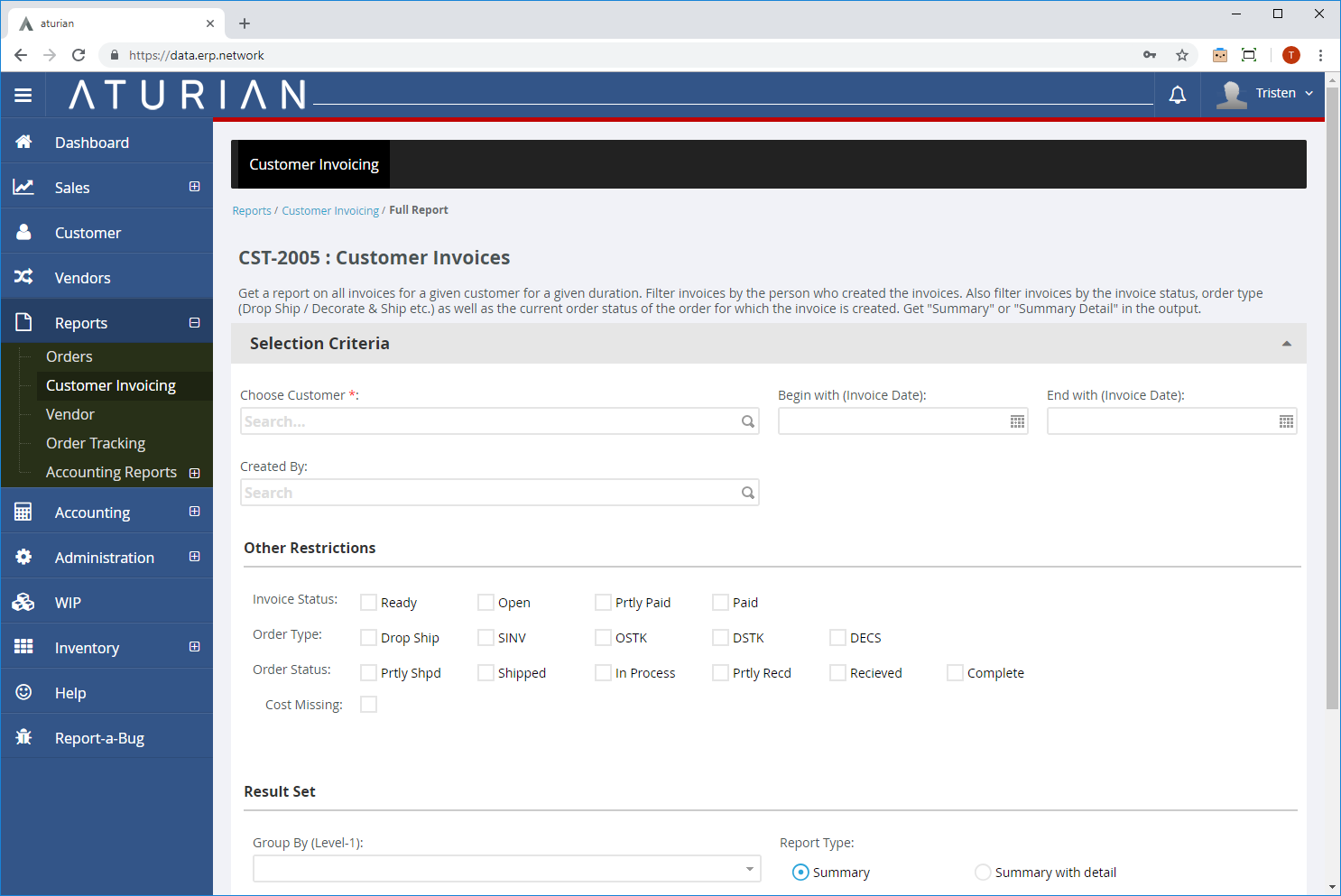
Task: Click the Begin with date calendar icon
Action: click(1017, 421)
